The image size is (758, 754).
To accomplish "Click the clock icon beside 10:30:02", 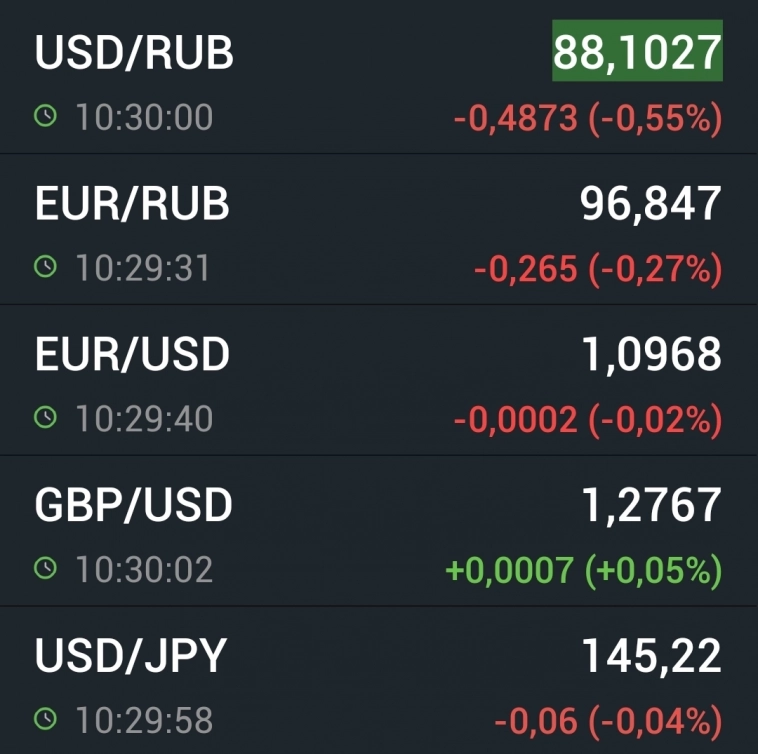I will coord(45,569).
